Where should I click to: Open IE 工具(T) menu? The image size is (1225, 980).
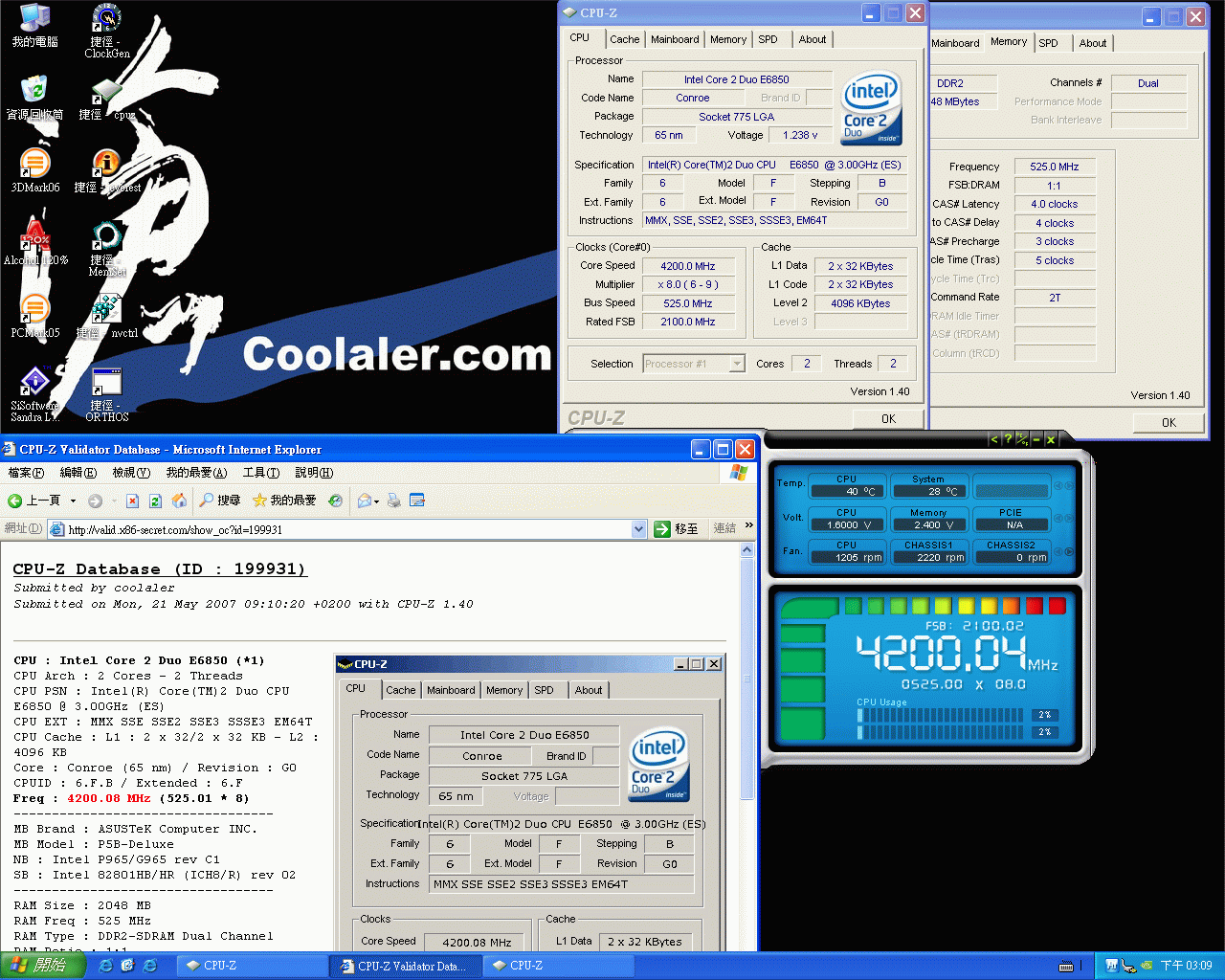point(261,473)
